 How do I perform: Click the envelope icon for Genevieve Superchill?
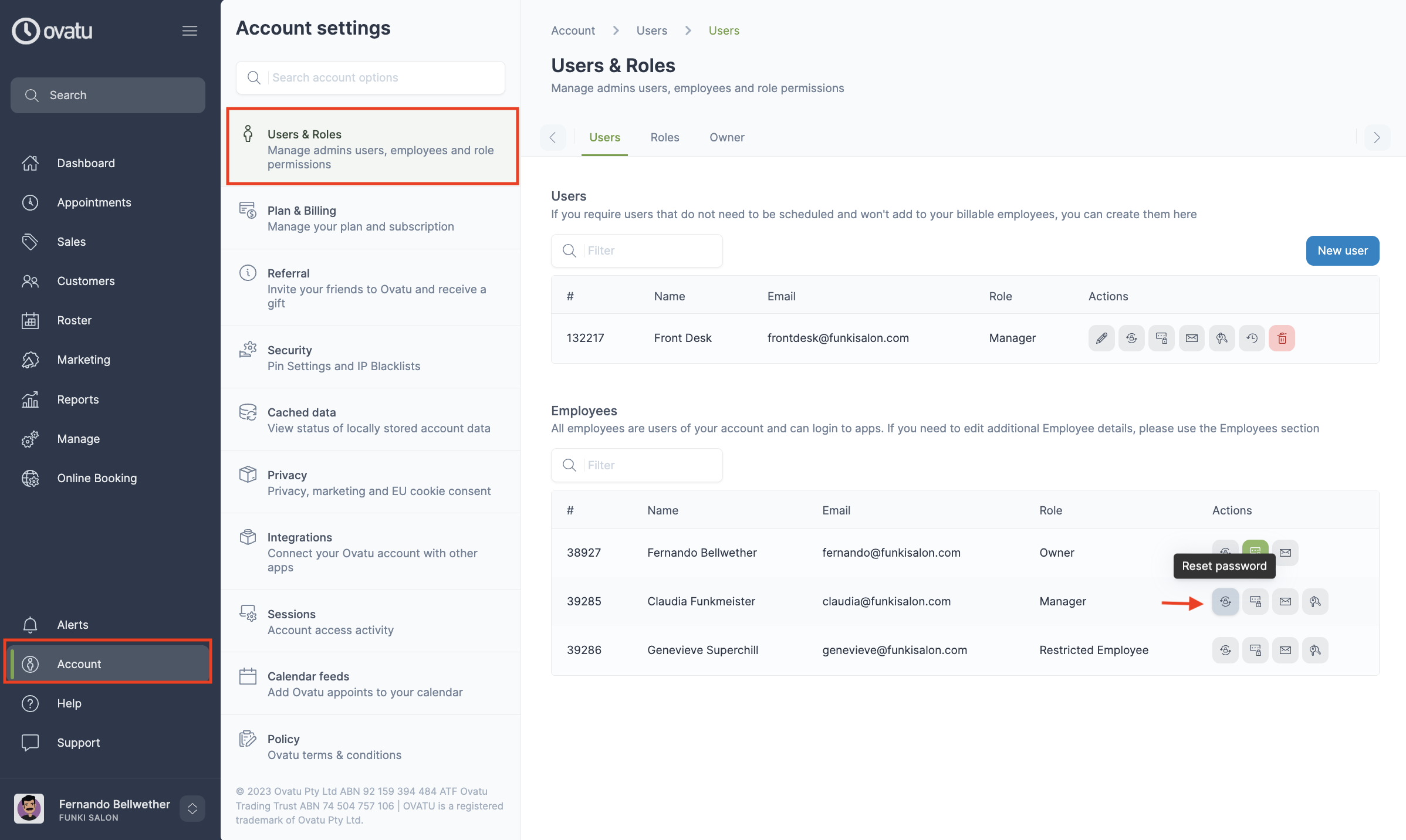click(x=1285, y=650)
